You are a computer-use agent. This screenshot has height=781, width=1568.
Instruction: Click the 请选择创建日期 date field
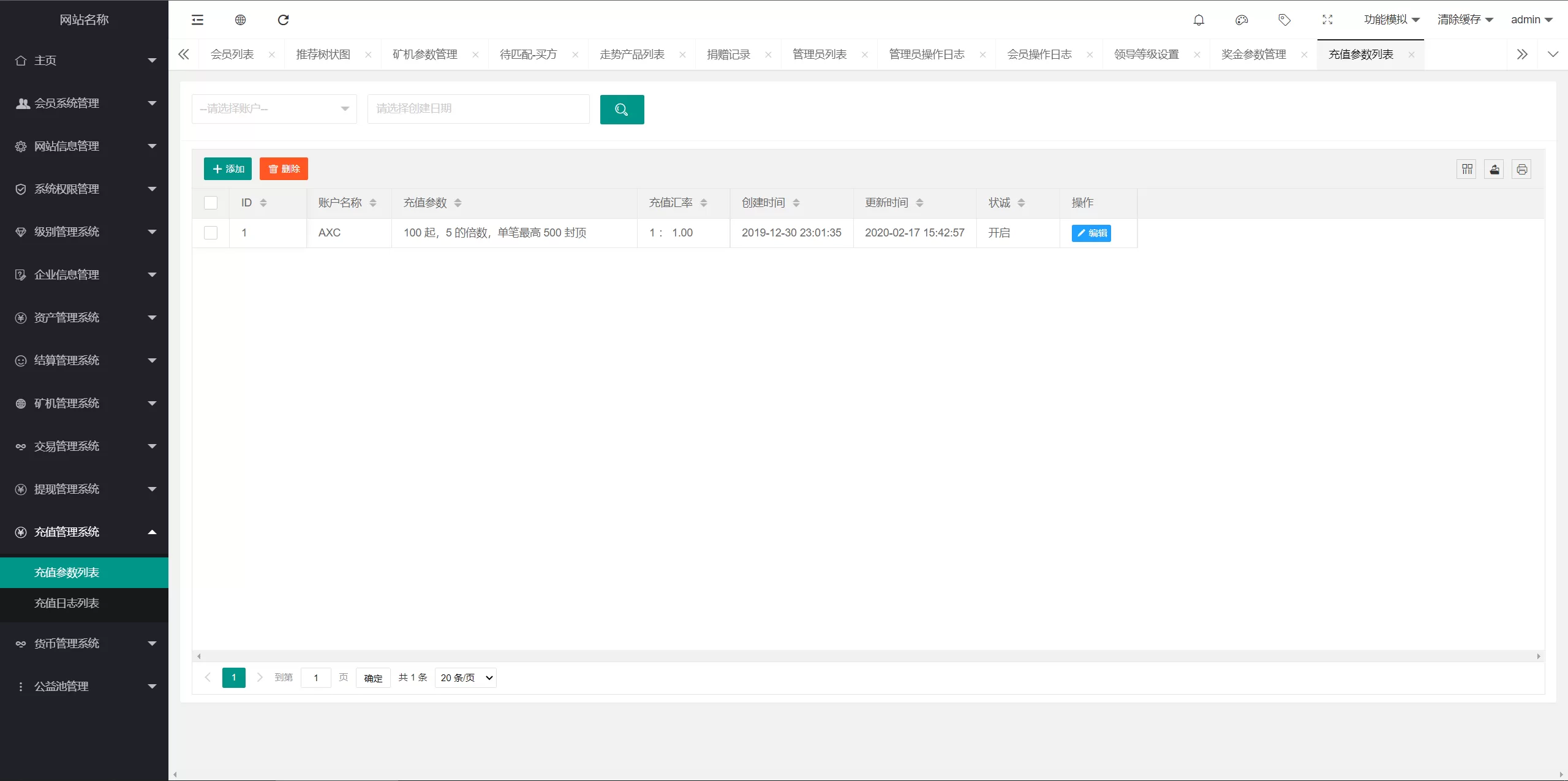coord(478,109)
